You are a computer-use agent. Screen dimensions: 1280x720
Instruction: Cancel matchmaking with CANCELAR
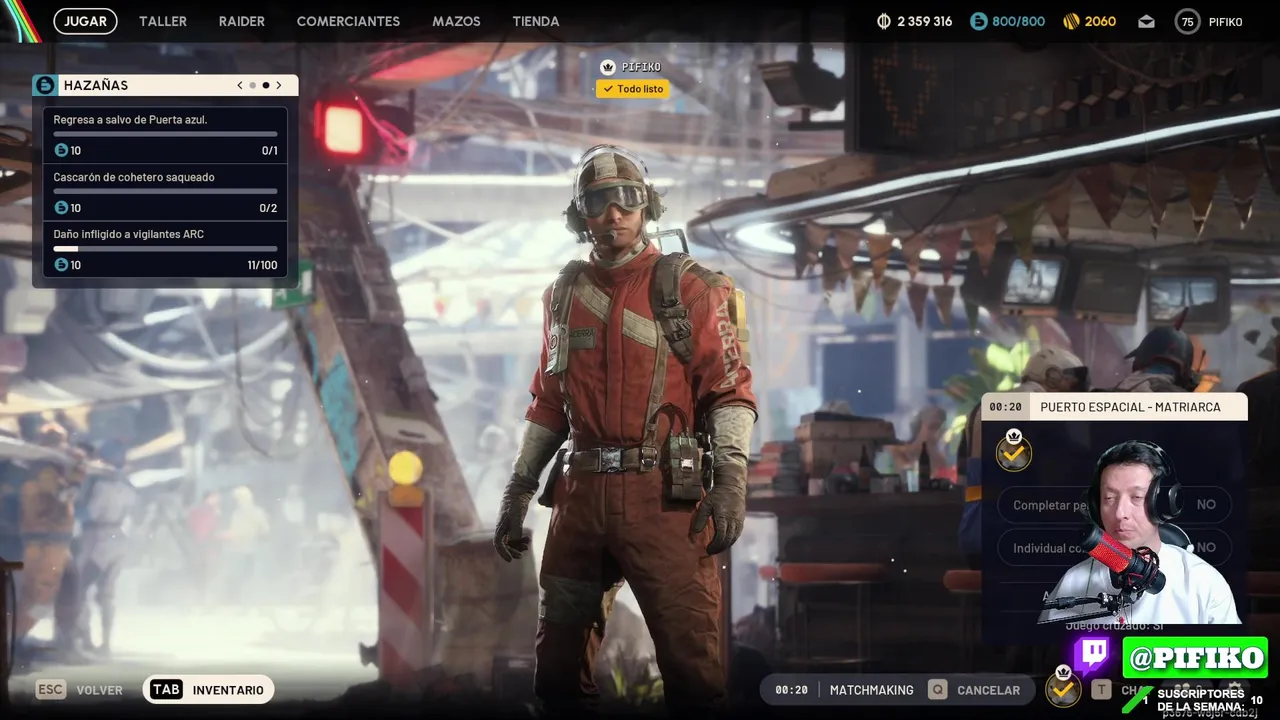[x=988, y=690]
